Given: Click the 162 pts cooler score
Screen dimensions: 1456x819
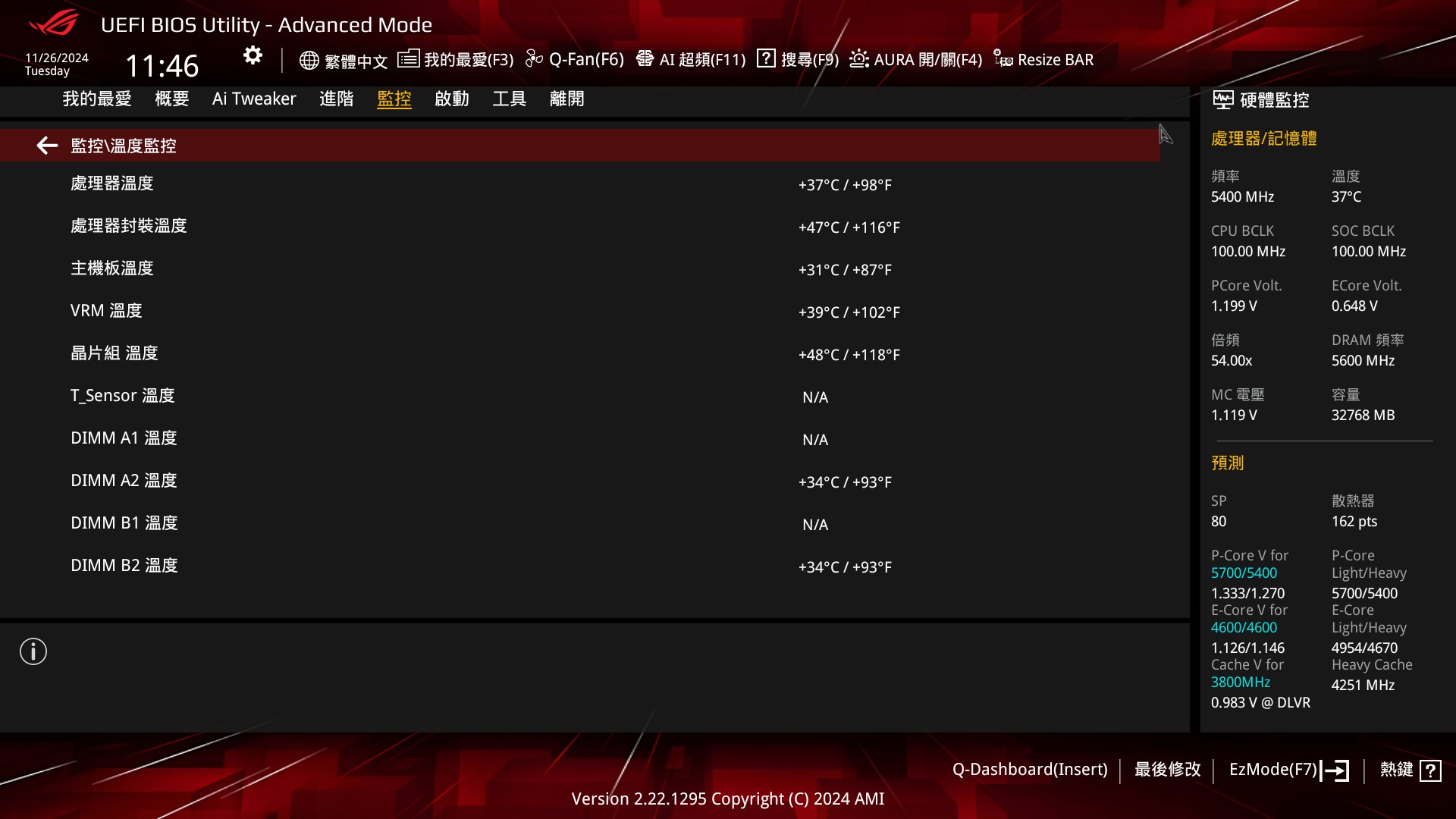Looking at the screenshot, I should (x=1354, y=522).
